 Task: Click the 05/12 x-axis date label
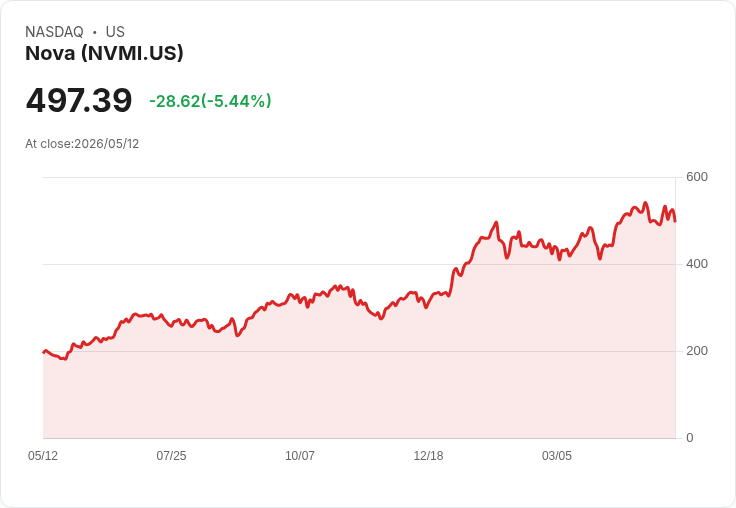coord(43,456)
